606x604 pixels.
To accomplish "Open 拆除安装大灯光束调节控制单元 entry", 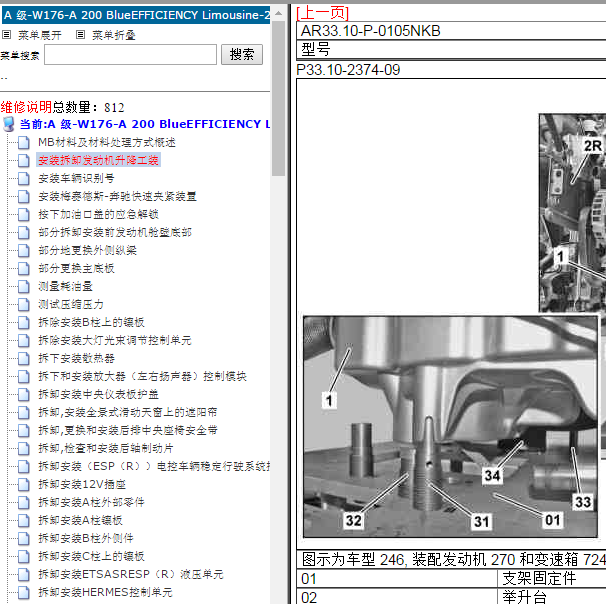I will [x=115, y=340].
